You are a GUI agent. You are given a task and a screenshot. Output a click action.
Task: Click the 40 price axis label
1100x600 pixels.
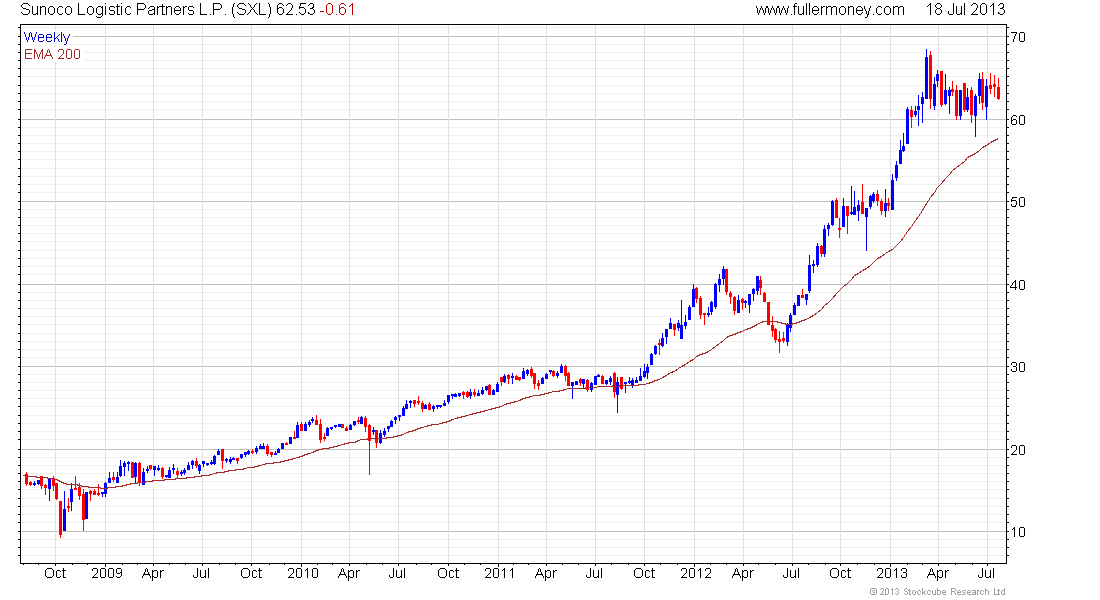click(1017, 285)
